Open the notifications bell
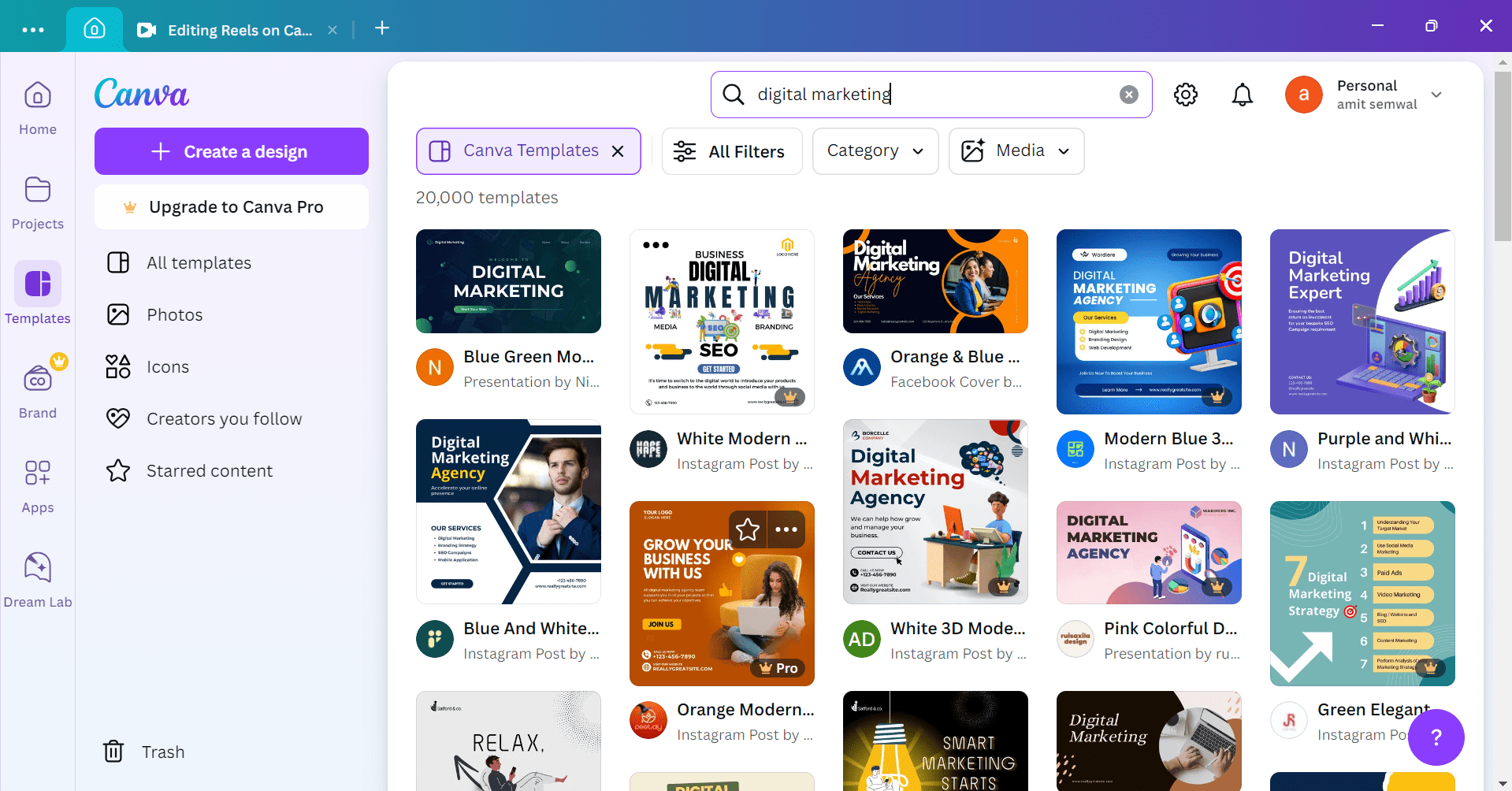This screenshot has height=791, width=1512. (1242, 95)
